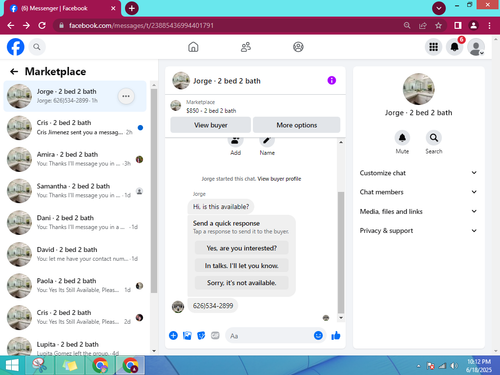Open View buyer profile link

click(x=279, y=179)
